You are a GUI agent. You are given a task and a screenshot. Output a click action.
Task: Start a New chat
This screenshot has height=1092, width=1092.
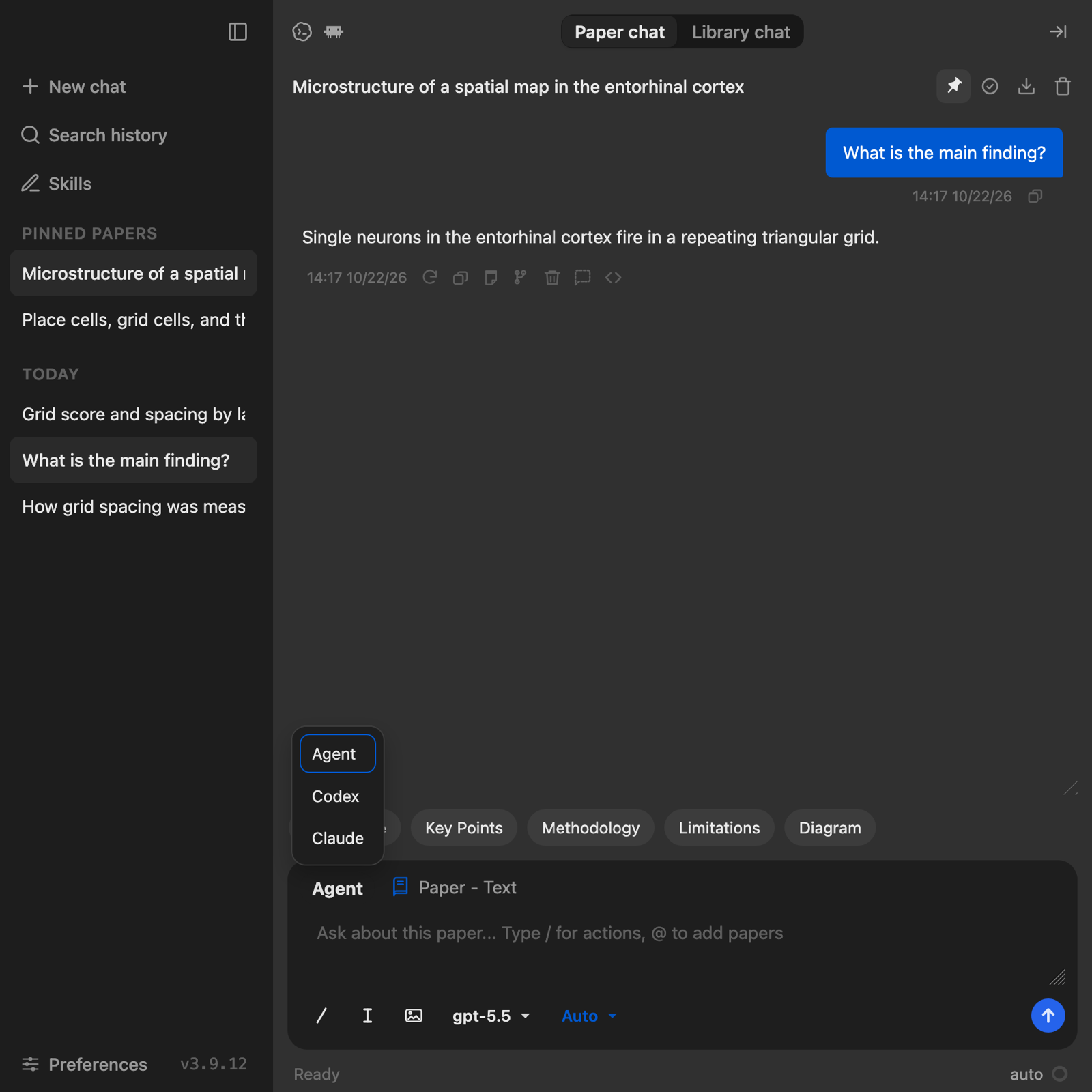74,87
